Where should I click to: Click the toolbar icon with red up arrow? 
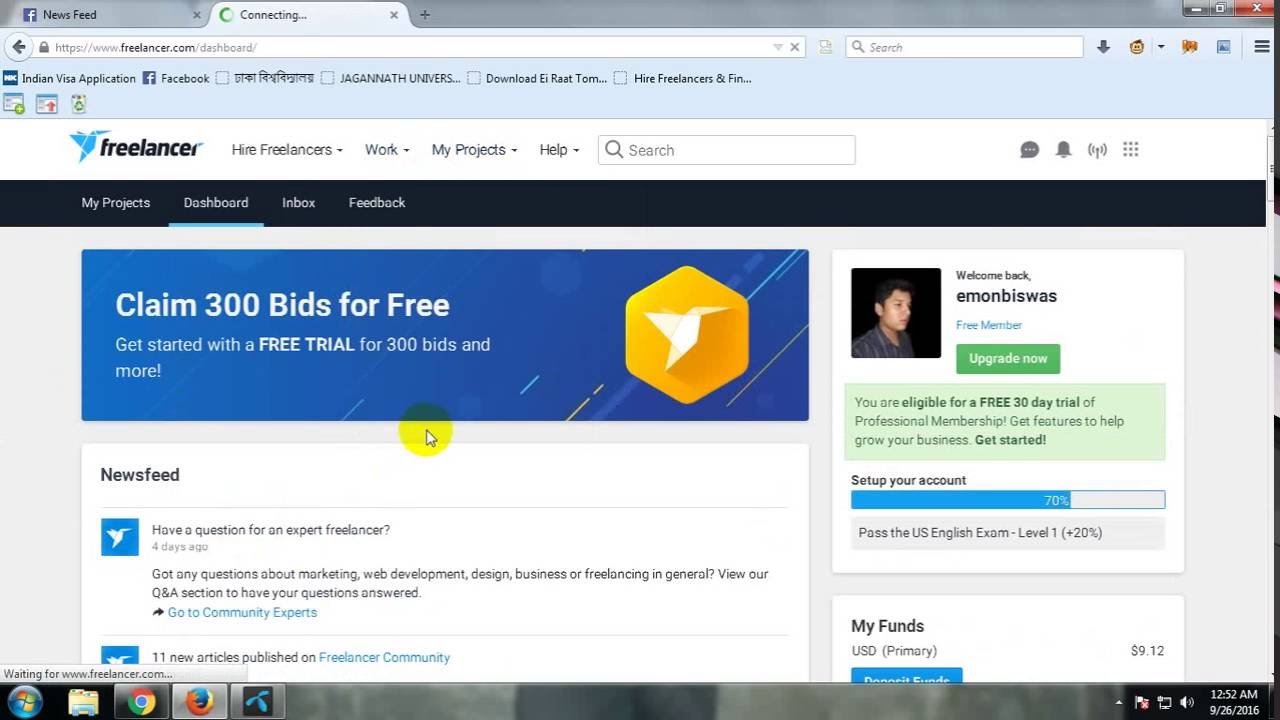click(47, 104)
